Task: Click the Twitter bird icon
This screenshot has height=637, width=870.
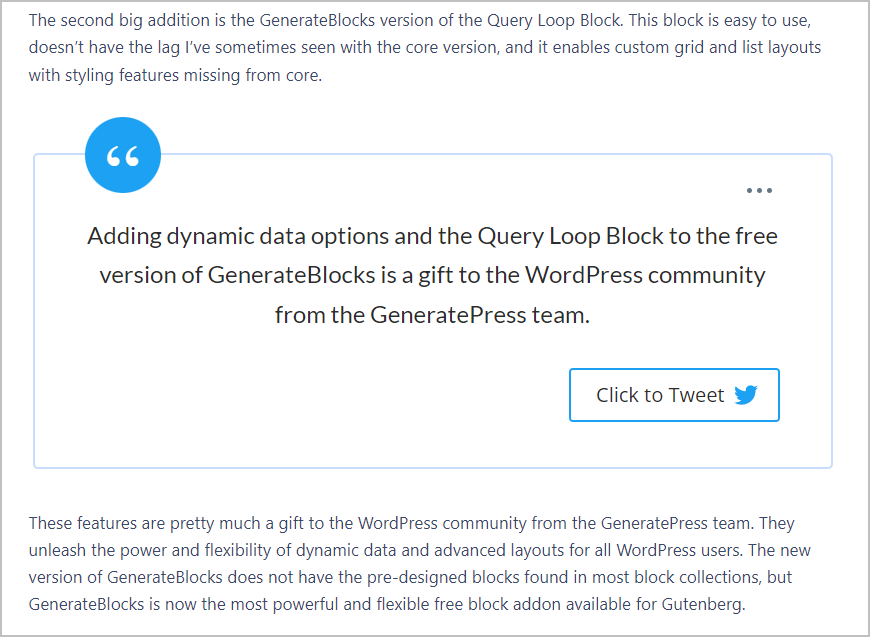Action: click(746, 395)
